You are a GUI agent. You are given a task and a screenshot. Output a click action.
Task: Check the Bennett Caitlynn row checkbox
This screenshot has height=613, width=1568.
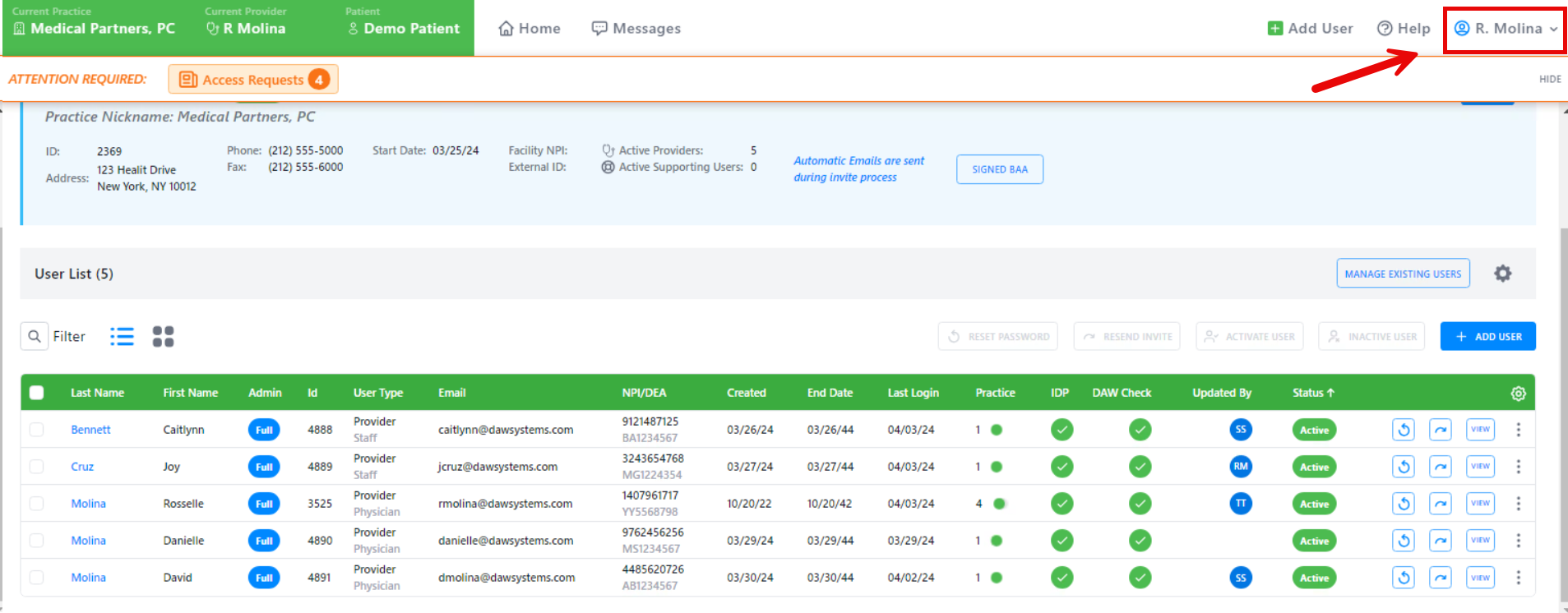(x=36, y=430)
